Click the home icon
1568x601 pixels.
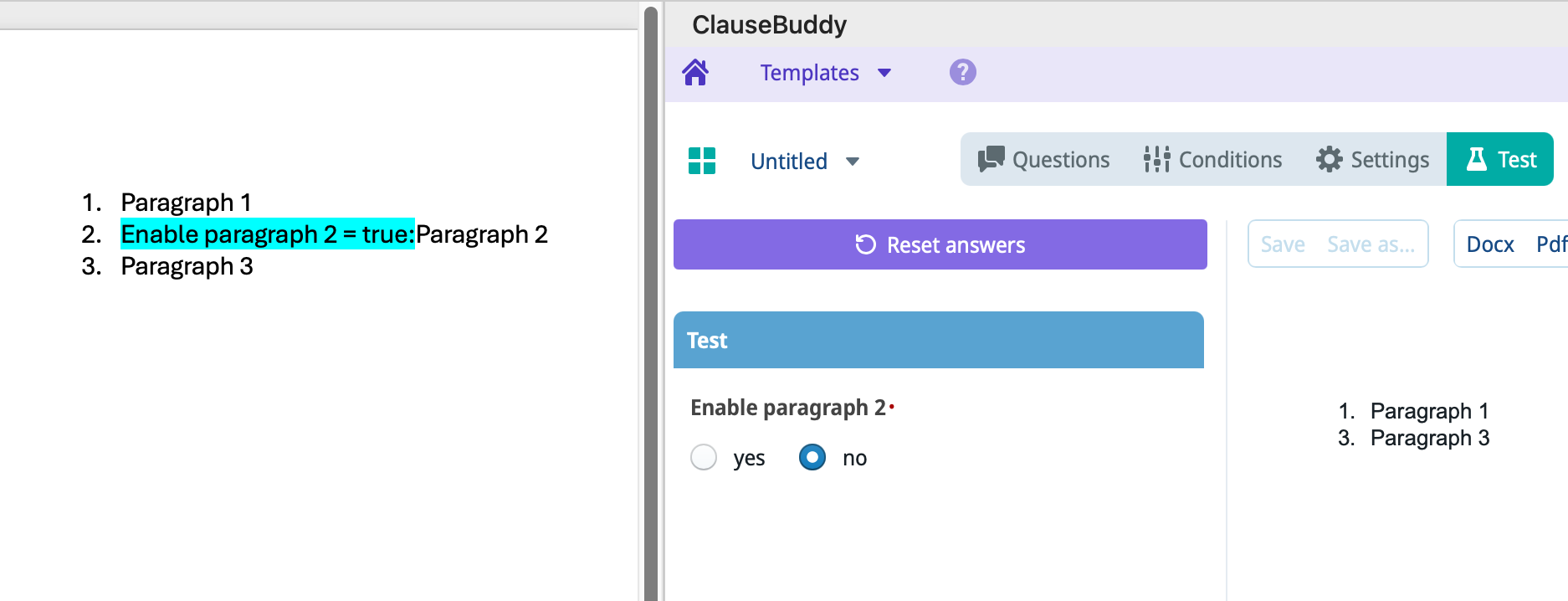695,73
